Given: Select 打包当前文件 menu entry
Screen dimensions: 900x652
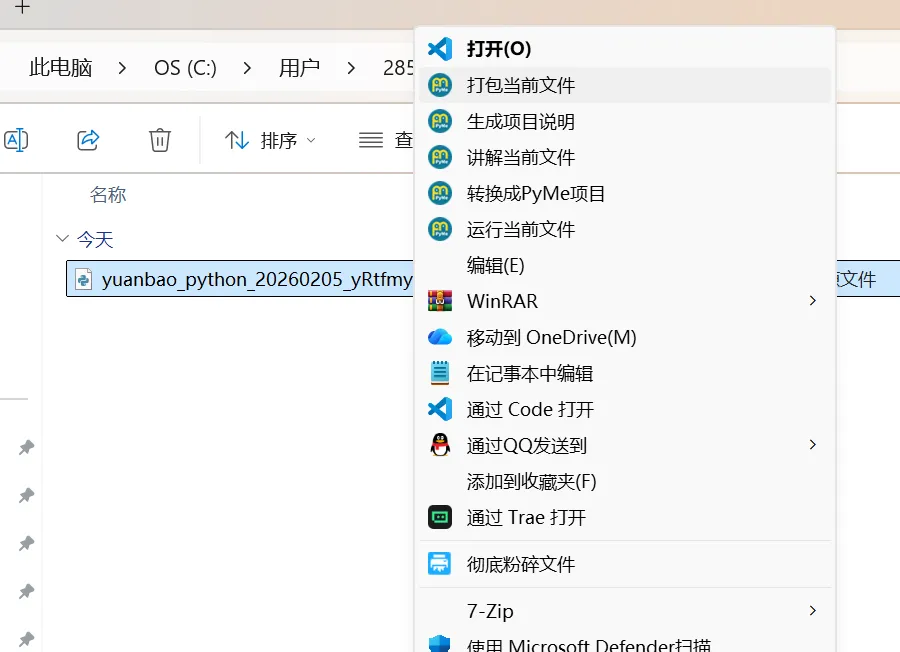Looking at the screenshot, I should [626, 85].
